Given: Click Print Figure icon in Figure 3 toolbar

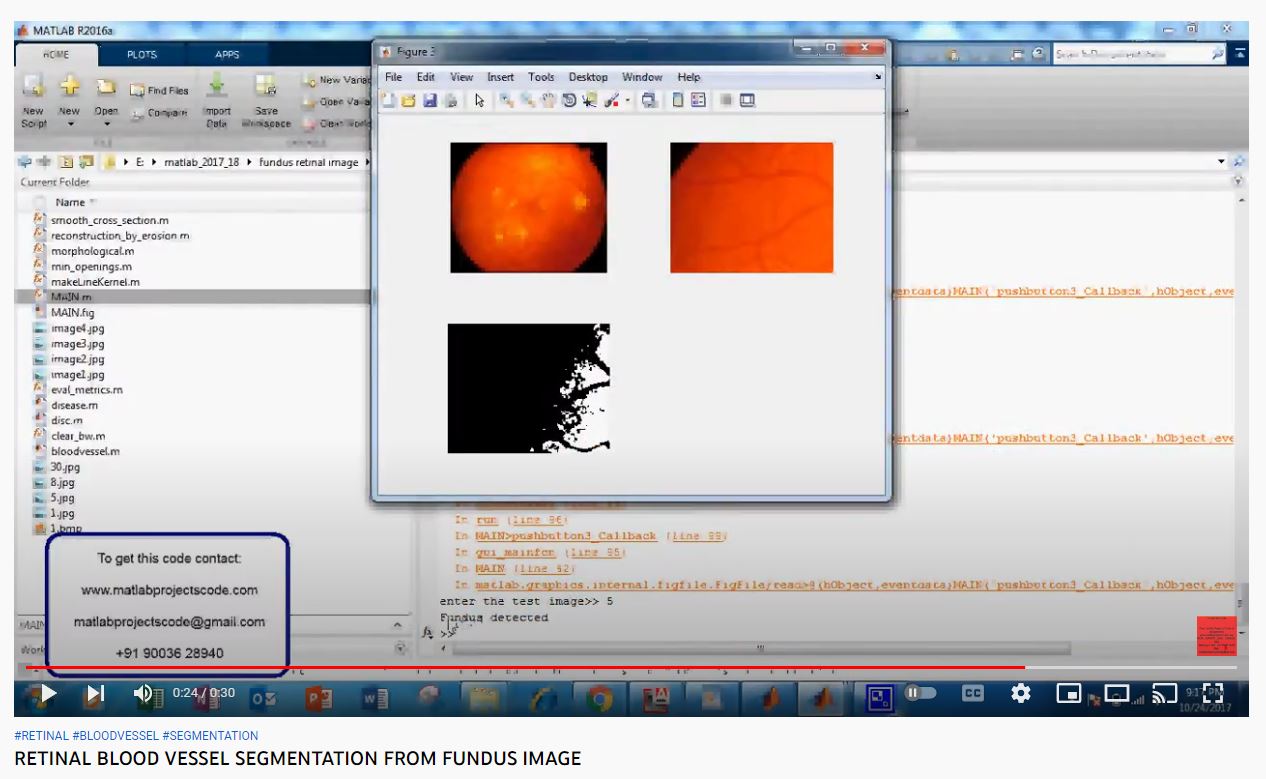Looking at the screenshot, I should pos(450,100).
